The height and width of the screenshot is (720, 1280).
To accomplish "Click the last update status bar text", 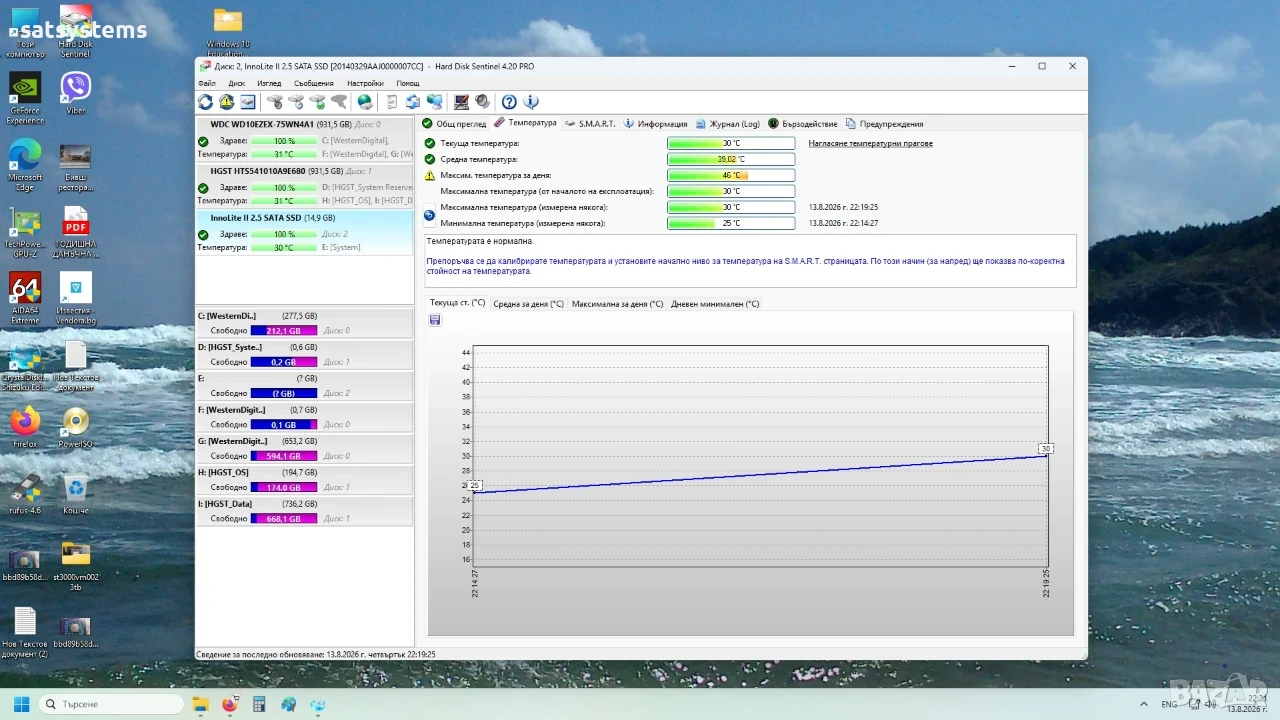I will pos(316,654).
